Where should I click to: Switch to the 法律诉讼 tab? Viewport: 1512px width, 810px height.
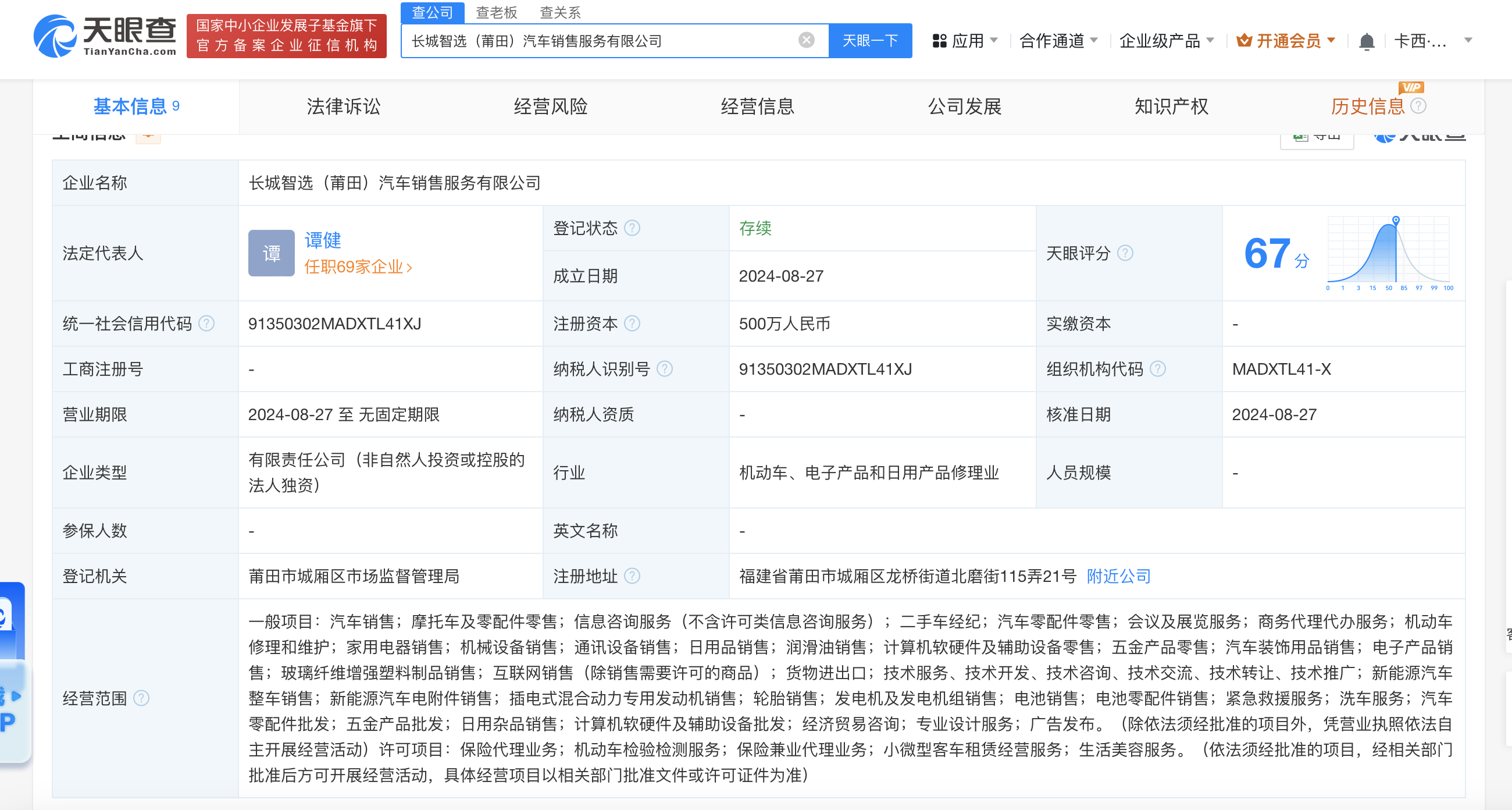point(343,106)
